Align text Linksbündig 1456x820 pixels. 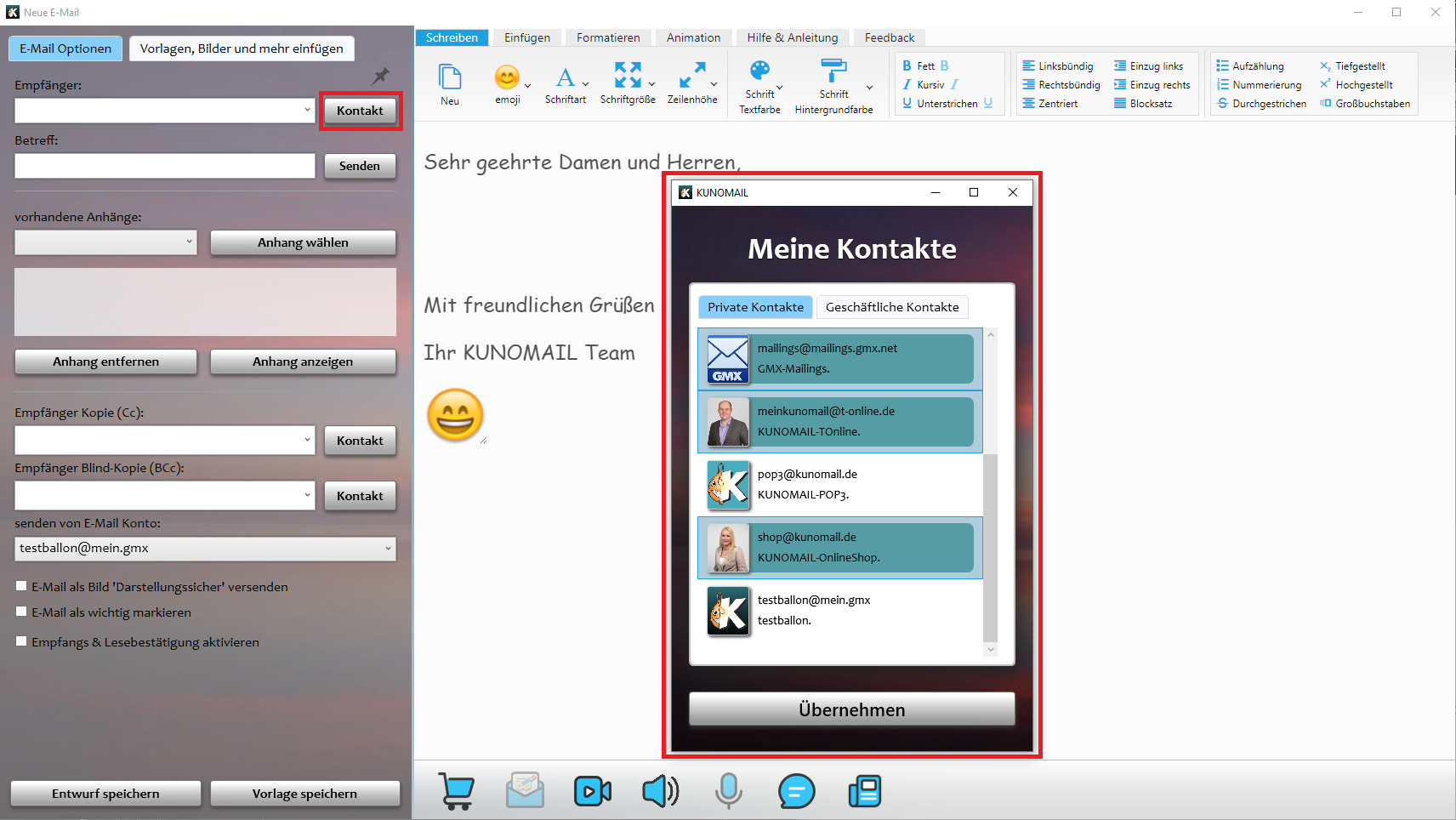click(1058, 65)
